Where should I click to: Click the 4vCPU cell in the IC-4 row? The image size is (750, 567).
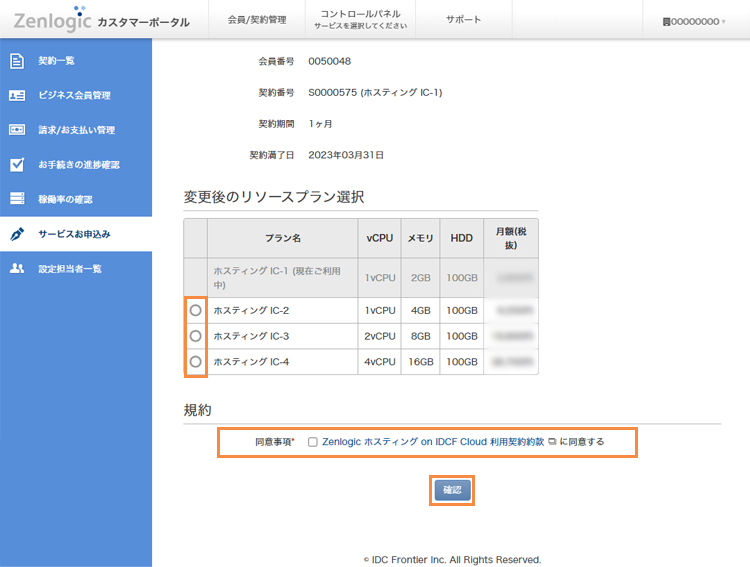pyautogui.click(x=380, y=362)
